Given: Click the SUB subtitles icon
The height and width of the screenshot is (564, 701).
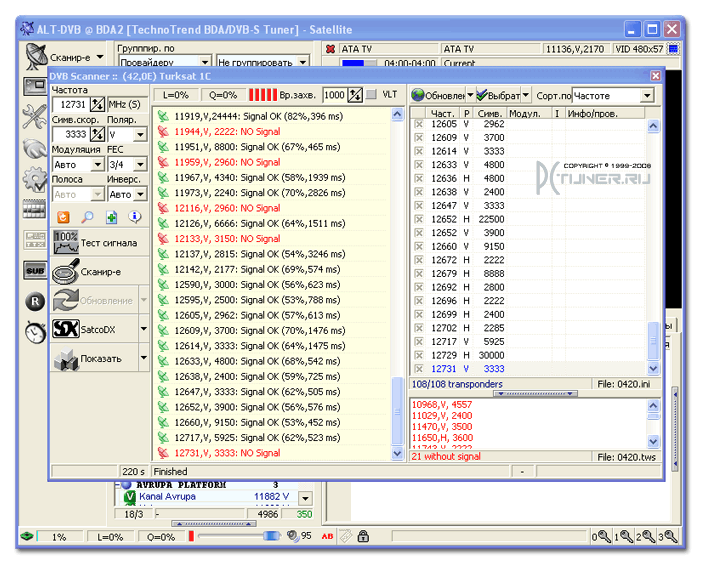Looking at the screenshot, I should point(35,270).
